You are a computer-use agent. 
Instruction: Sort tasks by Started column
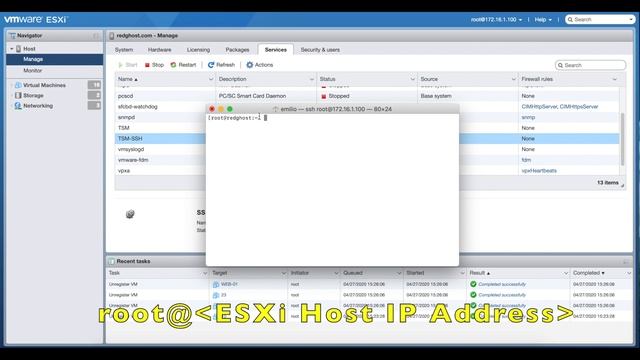415,273
